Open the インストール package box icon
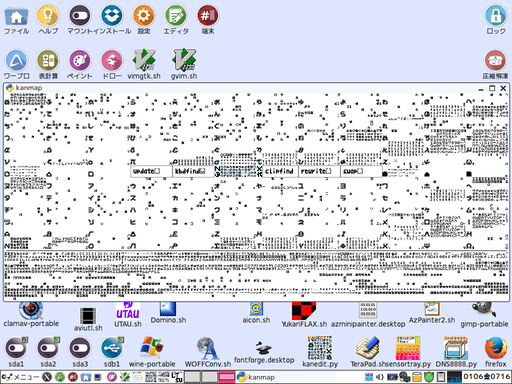The image size is (512, 384). coord(112,16)
